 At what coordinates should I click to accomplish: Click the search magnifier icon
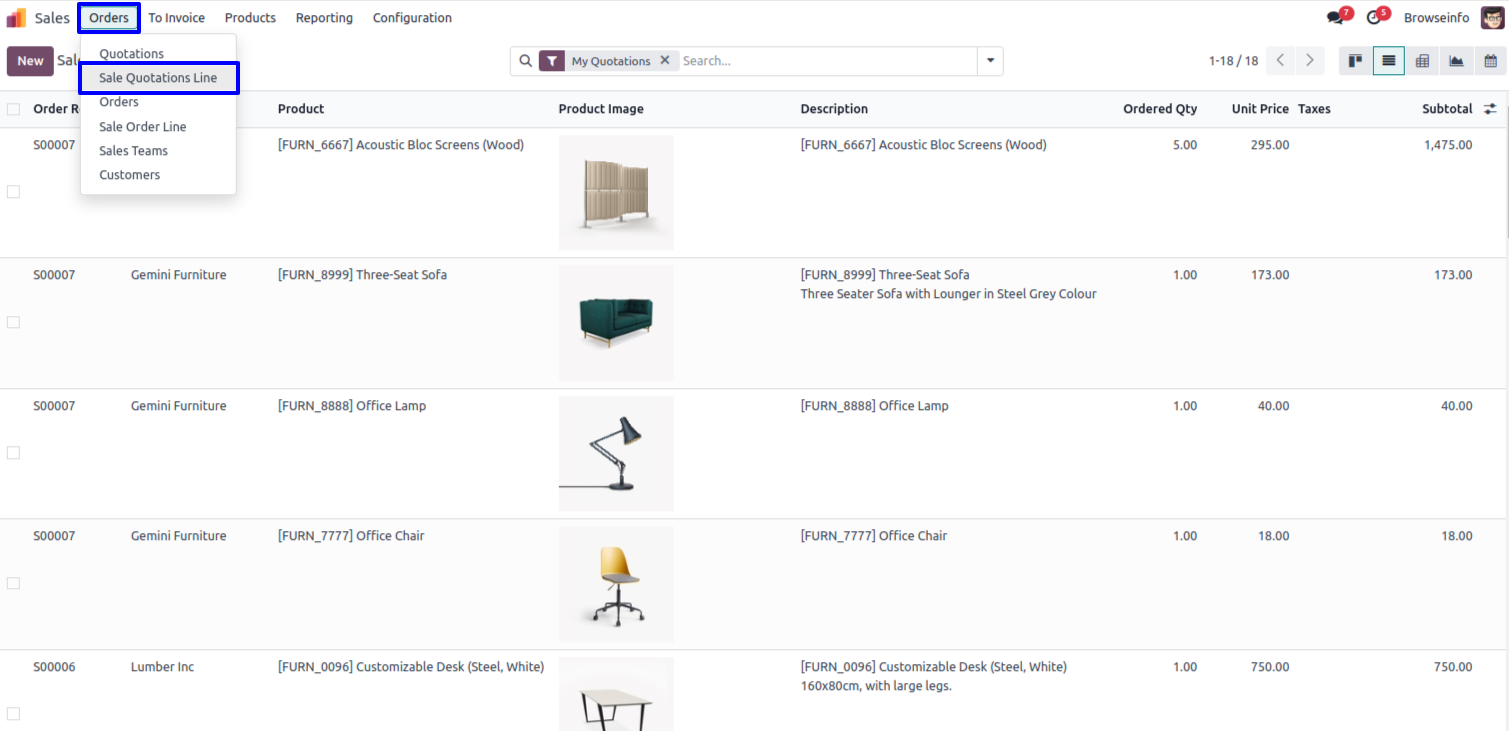pos(526,61)
